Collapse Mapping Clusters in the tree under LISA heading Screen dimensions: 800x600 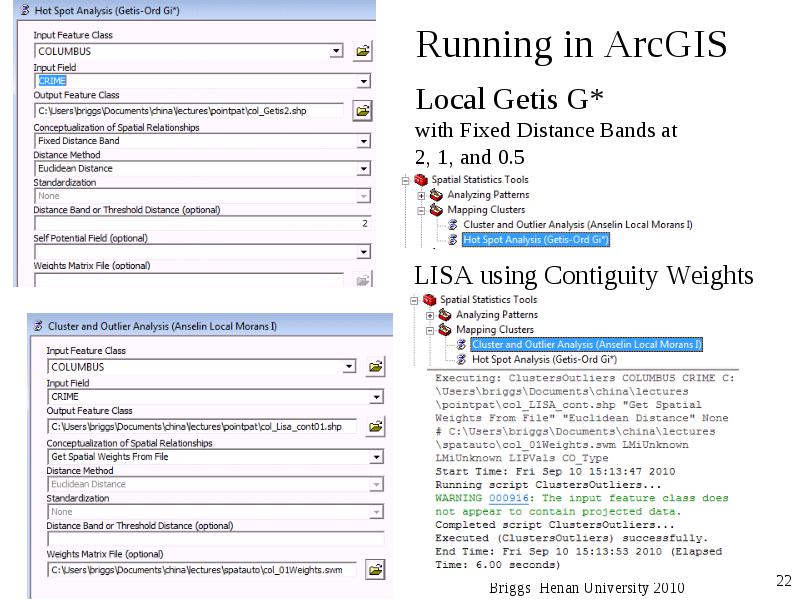click(x=430, y=331)
